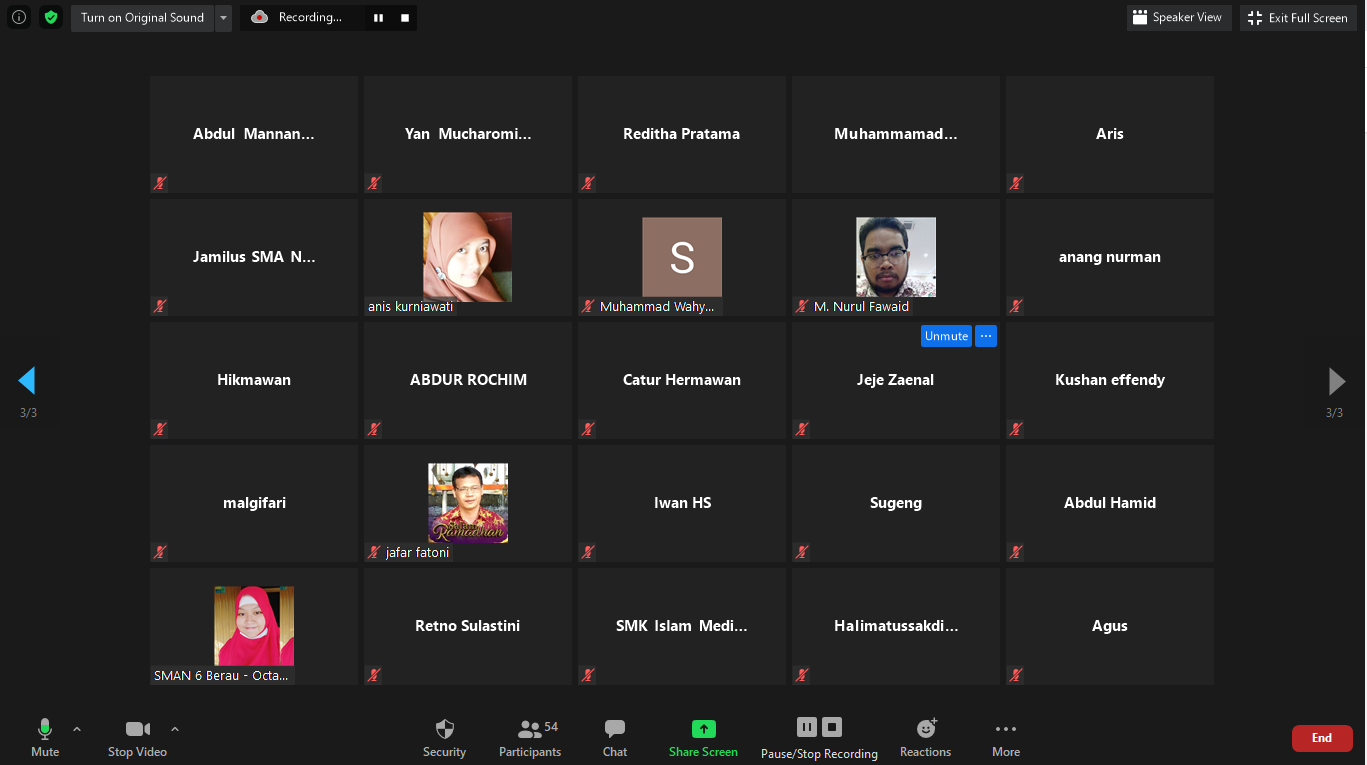Expand audio options arrow next to Mute

tap(77, 729)
